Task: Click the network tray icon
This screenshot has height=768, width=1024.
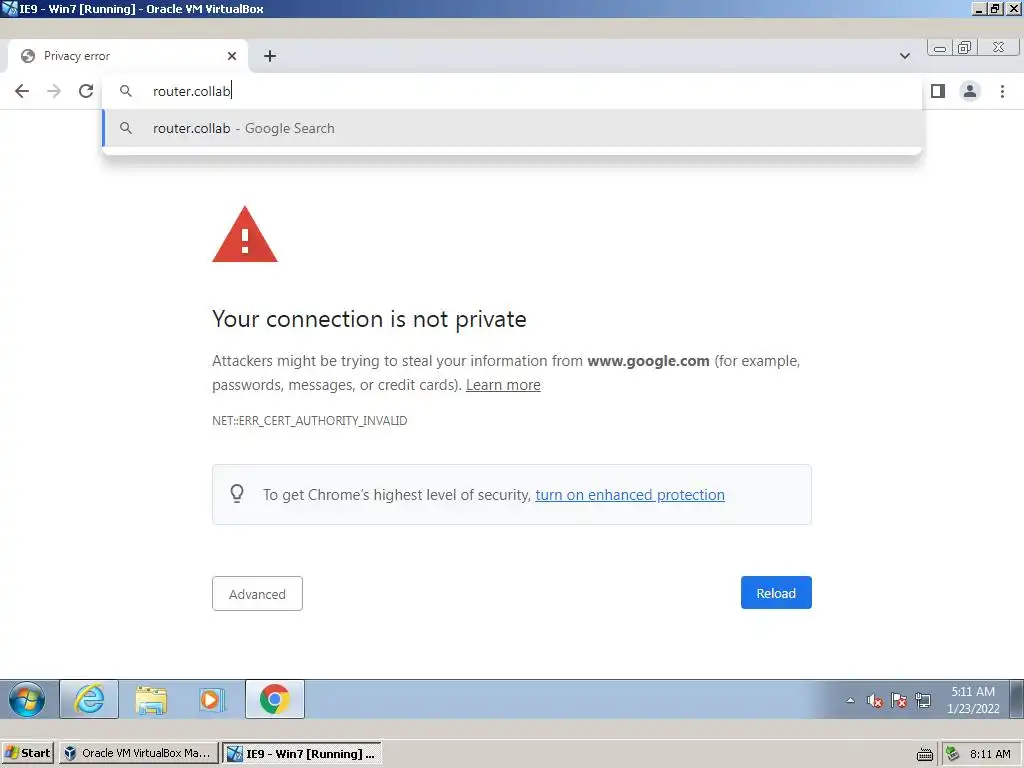Action: (923, 701)
